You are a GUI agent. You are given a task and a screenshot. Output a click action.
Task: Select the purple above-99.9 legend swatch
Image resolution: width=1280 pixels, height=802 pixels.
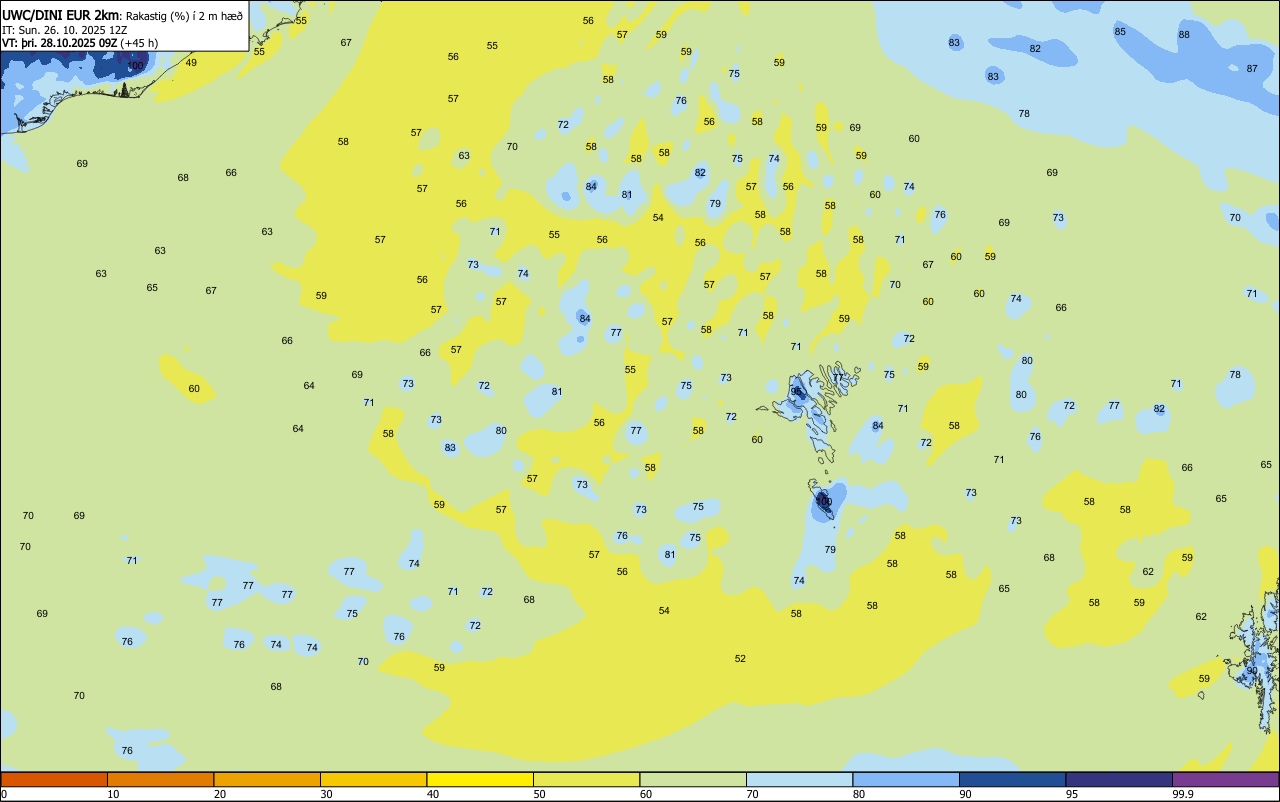click(1225, 779)
